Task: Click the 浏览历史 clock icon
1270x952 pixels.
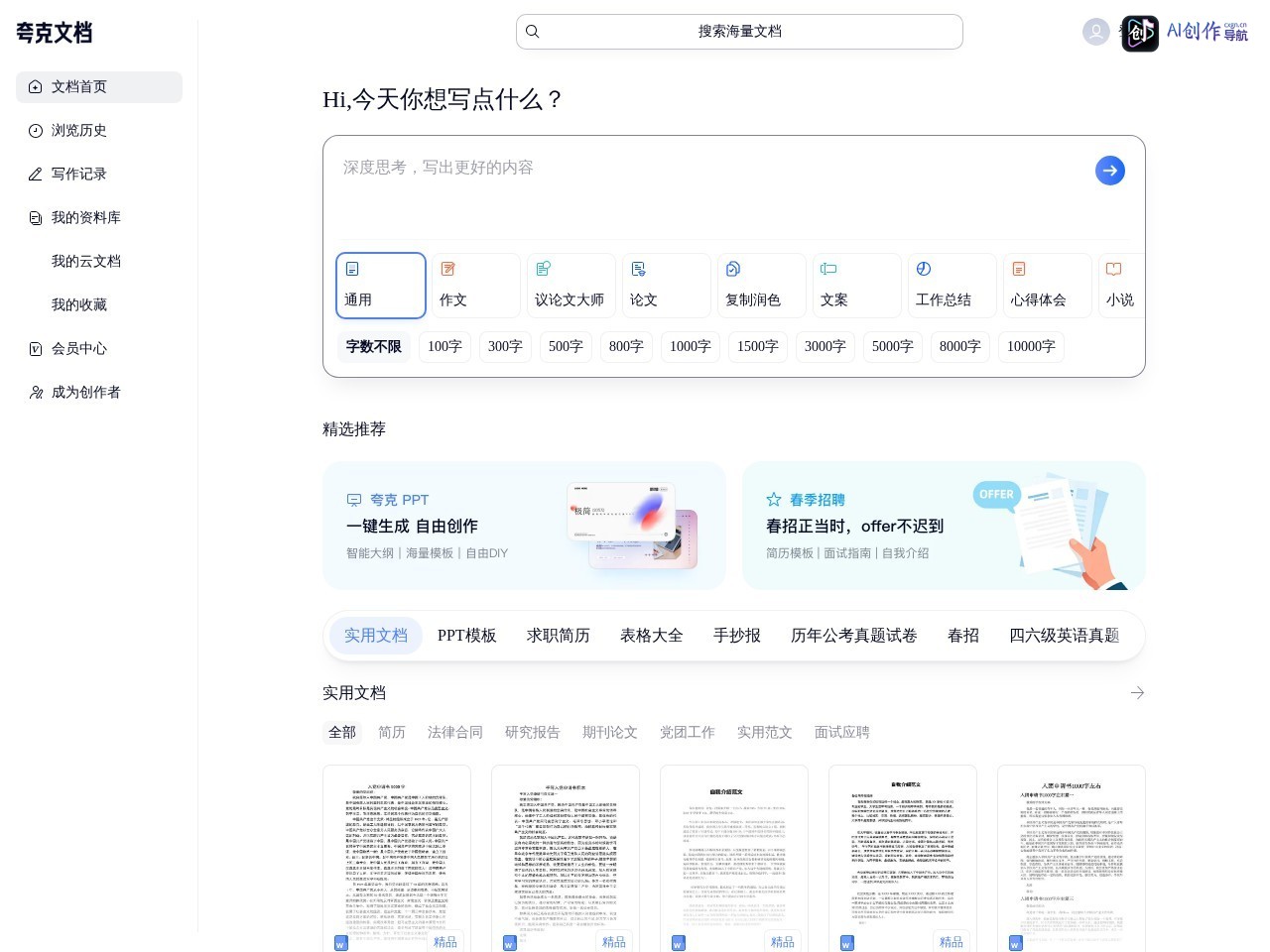Action: point(36,131)
